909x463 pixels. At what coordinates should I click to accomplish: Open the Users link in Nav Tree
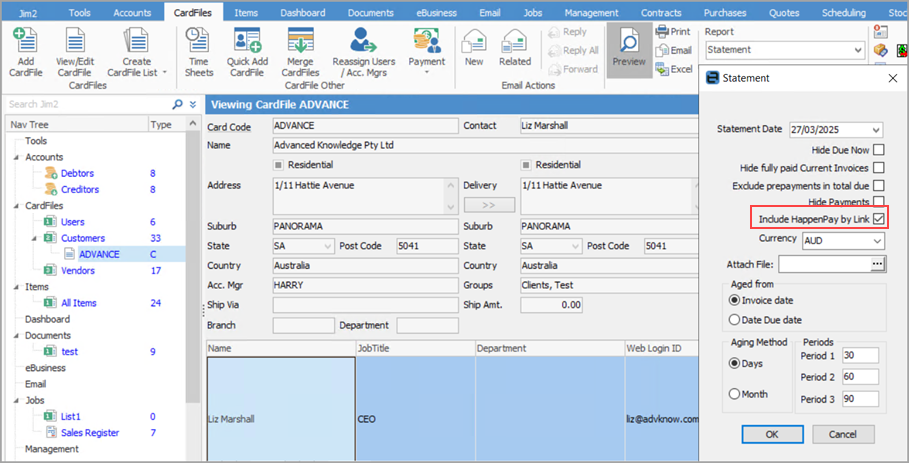[x=73, y=222]
